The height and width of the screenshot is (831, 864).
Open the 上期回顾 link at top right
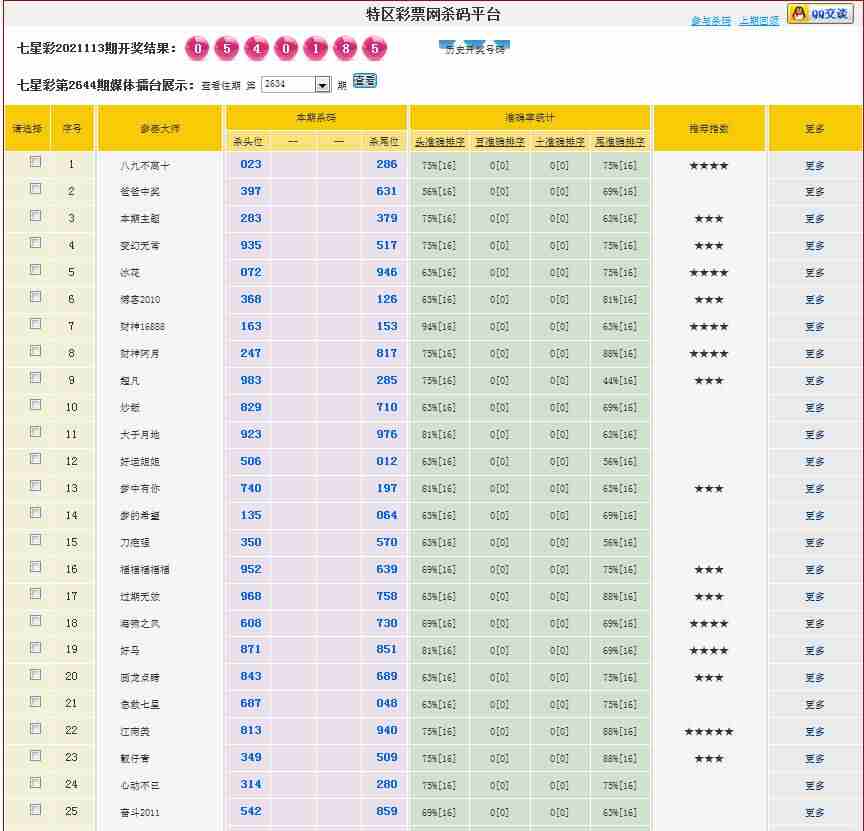[x=759, y=21]
